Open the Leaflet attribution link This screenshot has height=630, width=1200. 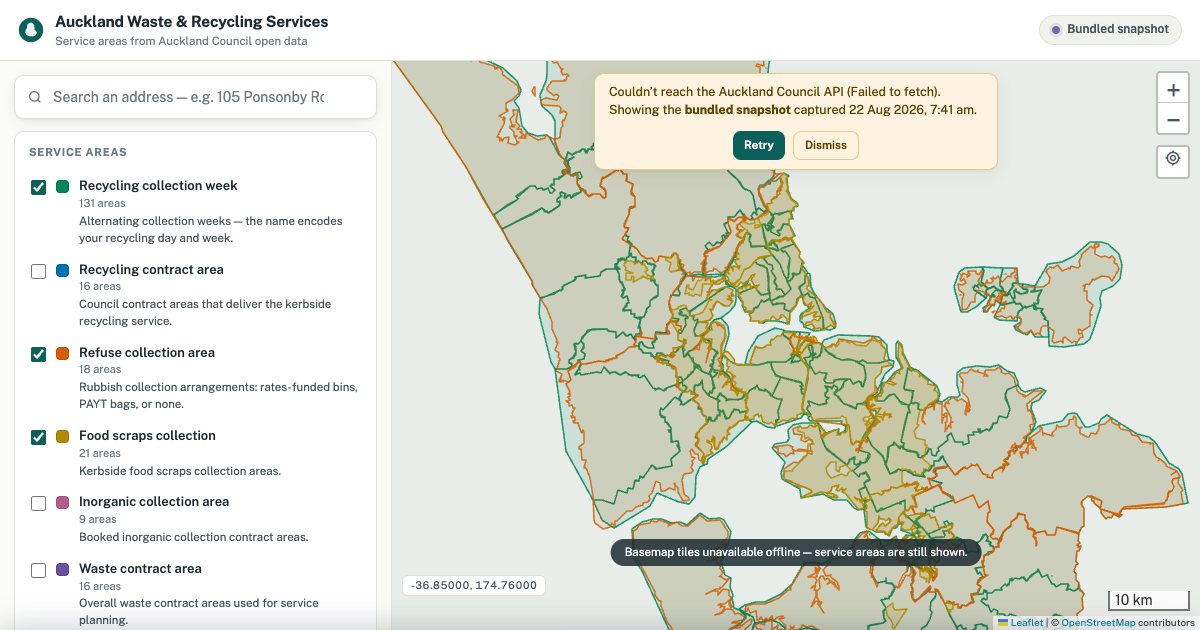(x=1026, y=622)
